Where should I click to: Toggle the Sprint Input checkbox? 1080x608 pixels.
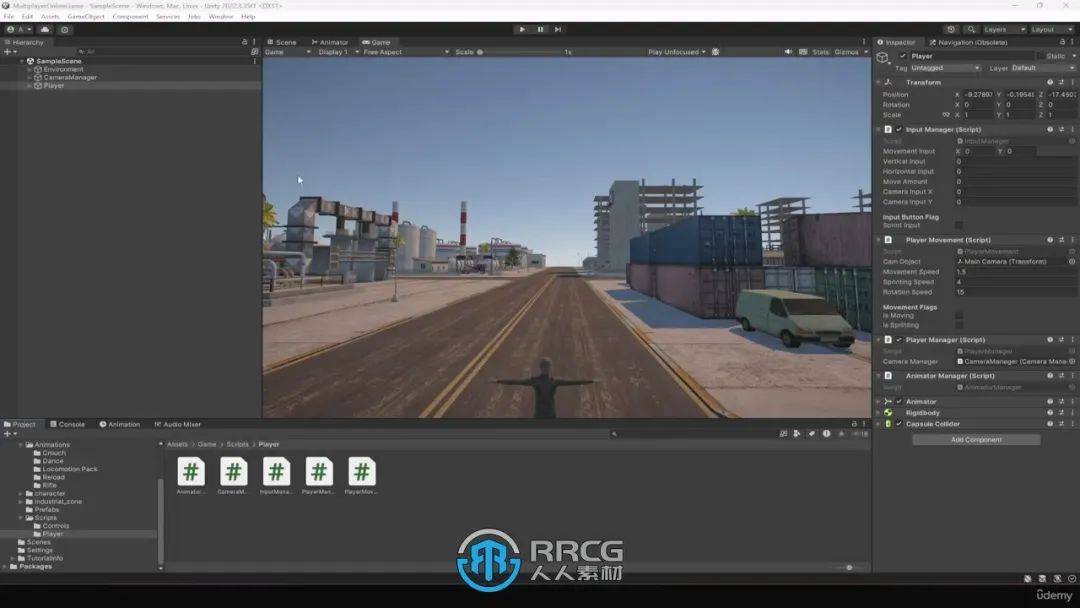click(959, 226)
